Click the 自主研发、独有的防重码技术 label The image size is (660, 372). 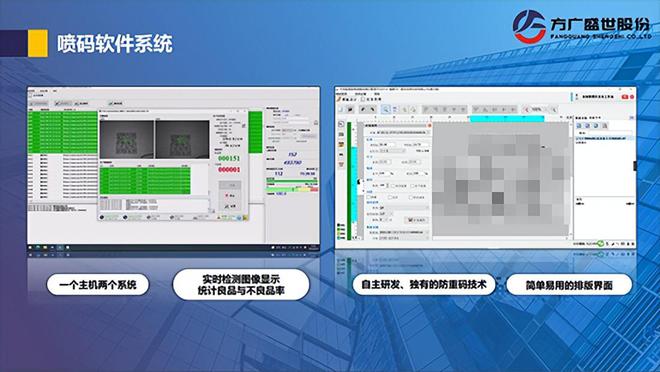[423, 284]
